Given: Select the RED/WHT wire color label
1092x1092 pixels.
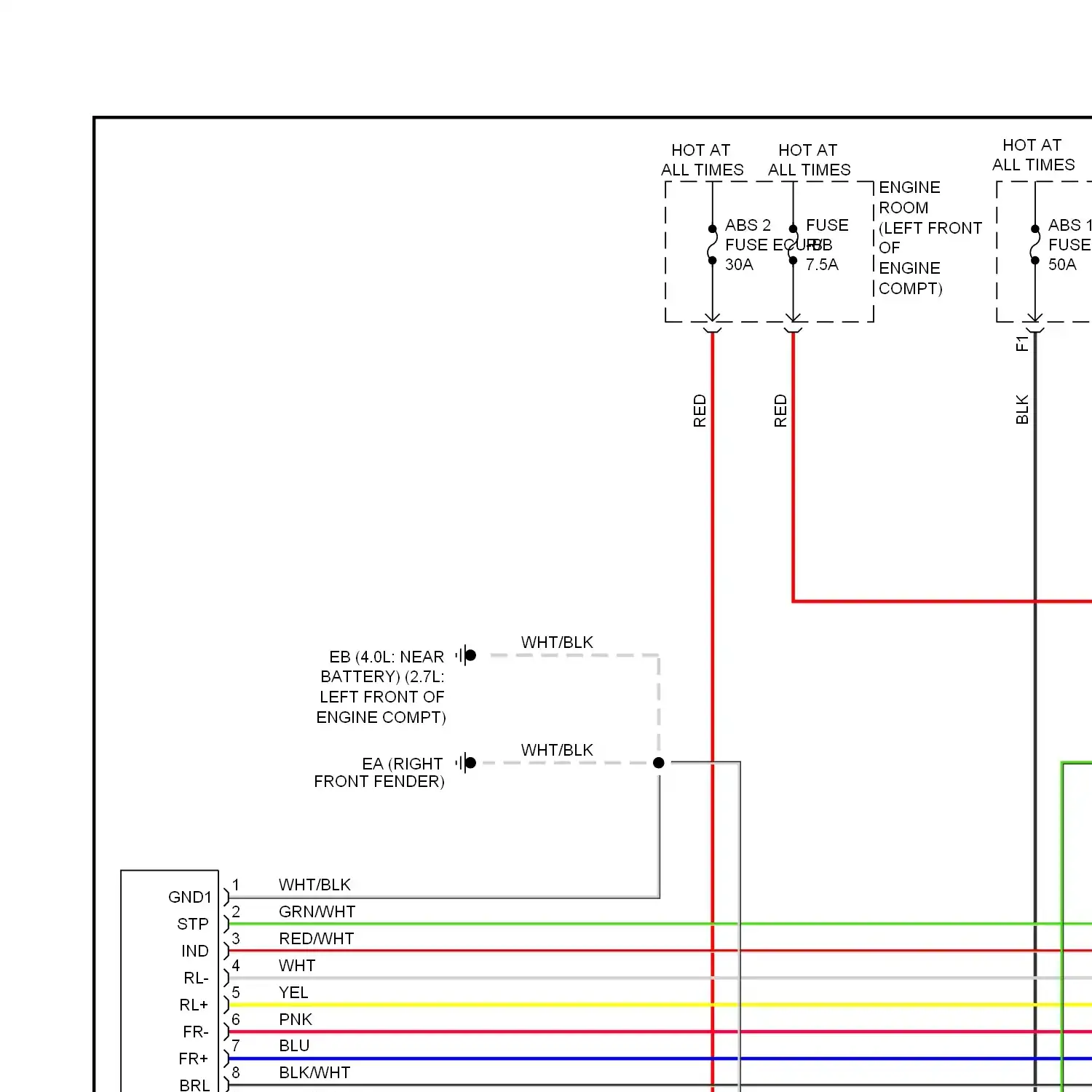Looking at the screenshot, I should pos(316,938).
